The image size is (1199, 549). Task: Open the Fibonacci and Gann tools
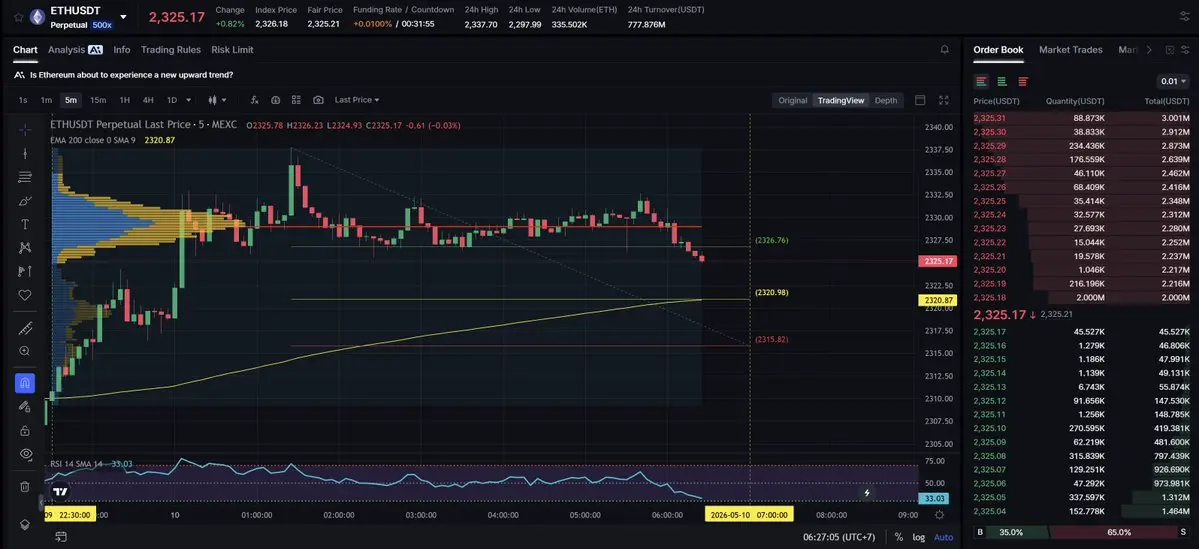[24, 177]
